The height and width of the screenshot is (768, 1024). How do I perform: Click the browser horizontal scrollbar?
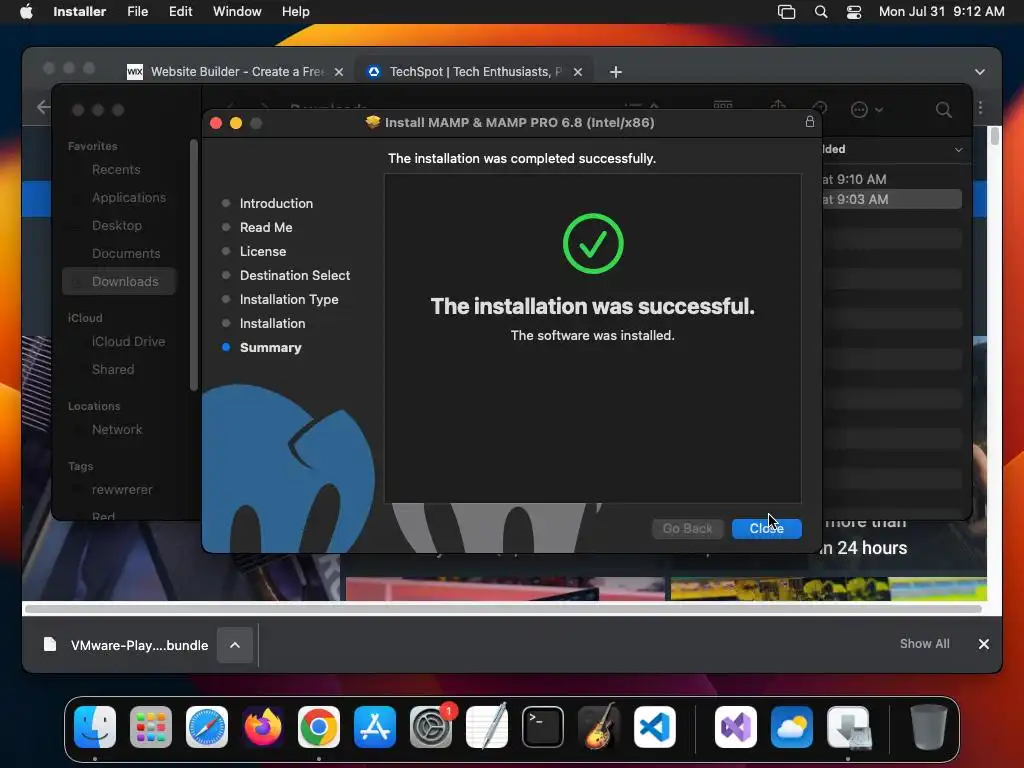click(x=503, y=609)
